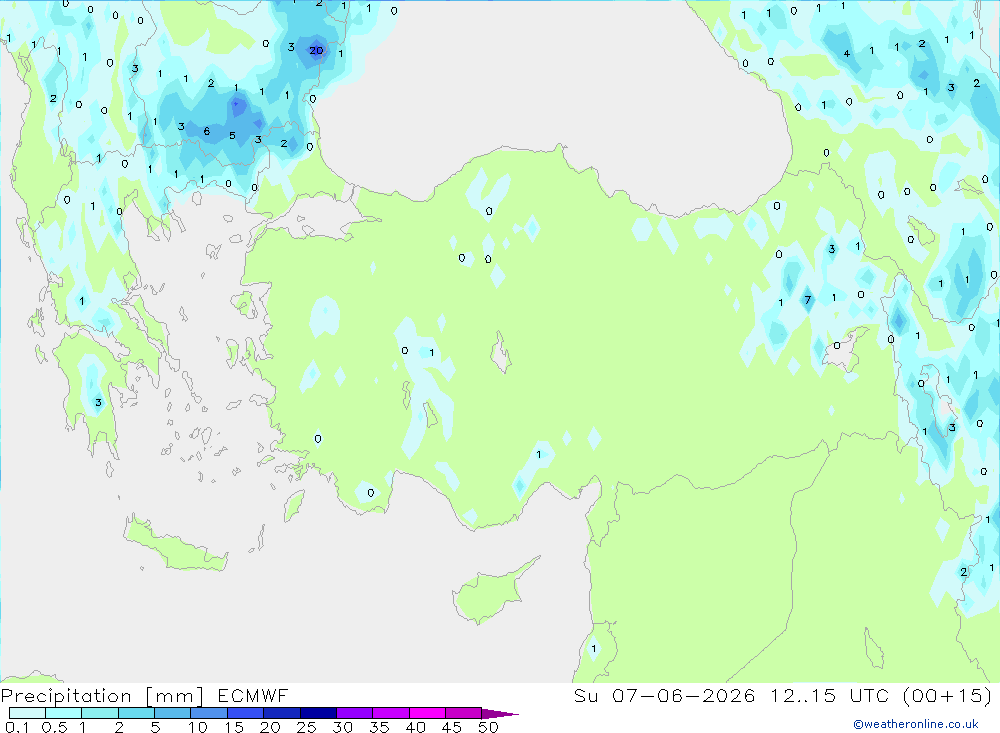Pick the 10–15 mm legend color swatch

click(x=209, y=713)
